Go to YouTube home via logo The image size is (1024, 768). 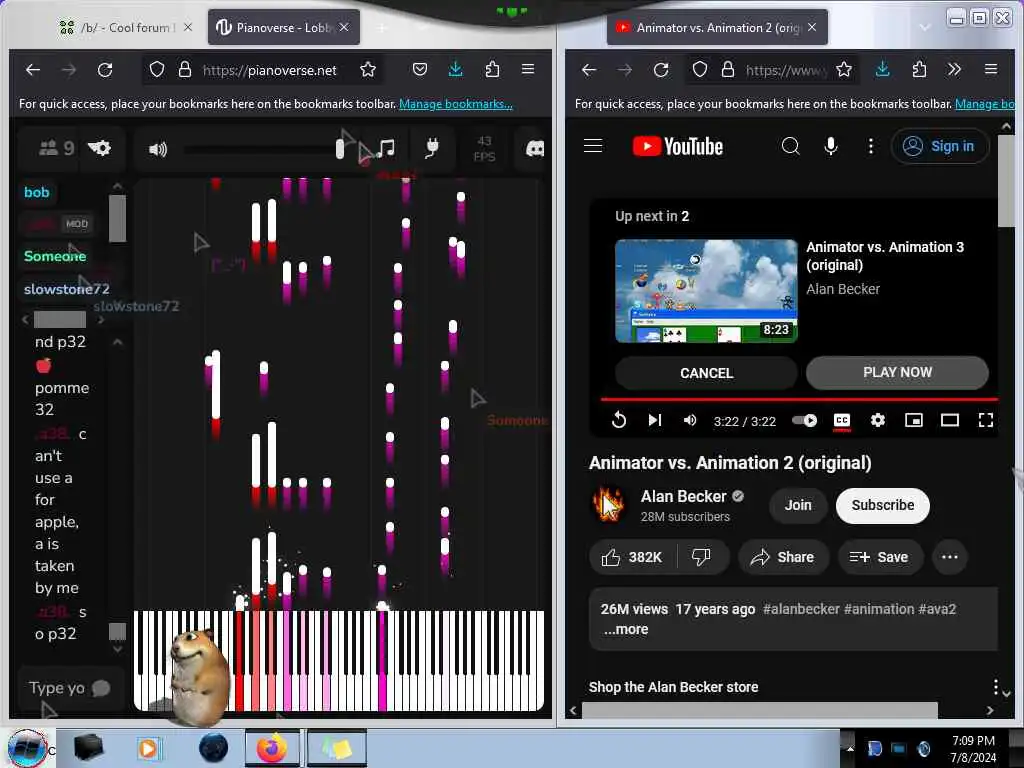tap(678, 146)
